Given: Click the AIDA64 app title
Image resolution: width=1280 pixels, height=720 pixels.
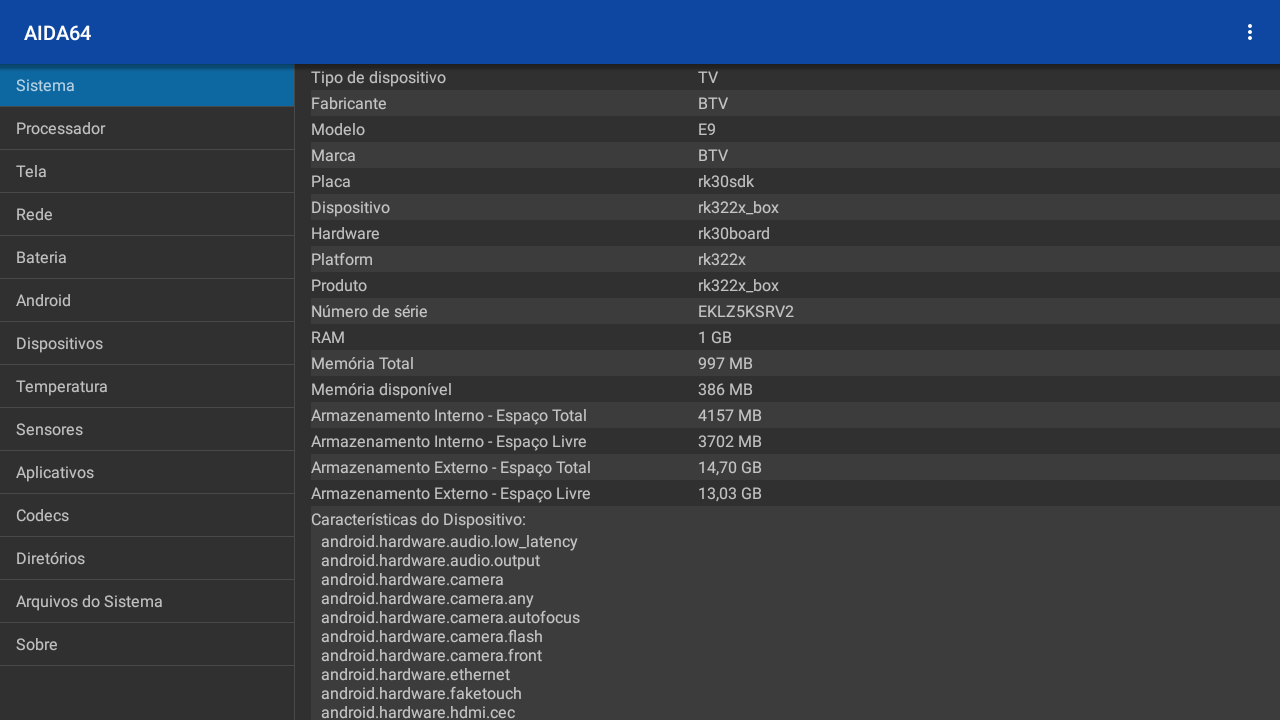Looking at the screenshot, I should point(58,33).
